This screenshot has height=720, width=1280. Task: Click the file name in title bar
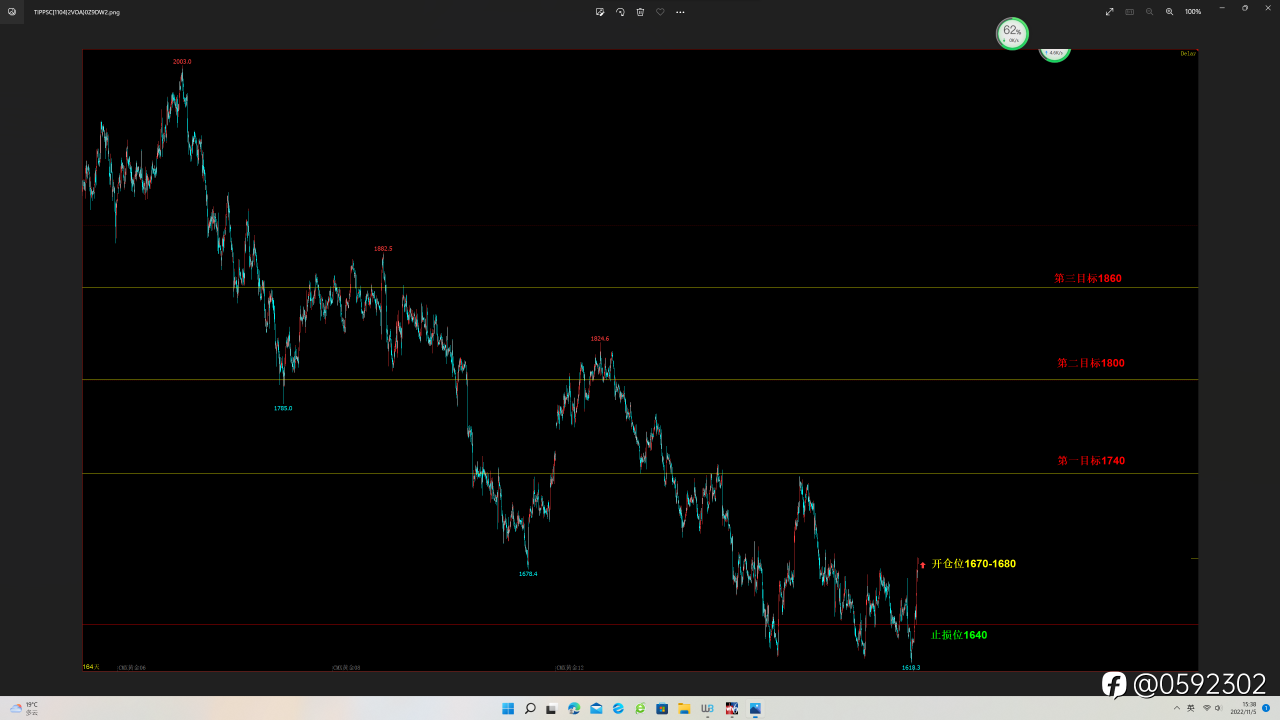77,12
